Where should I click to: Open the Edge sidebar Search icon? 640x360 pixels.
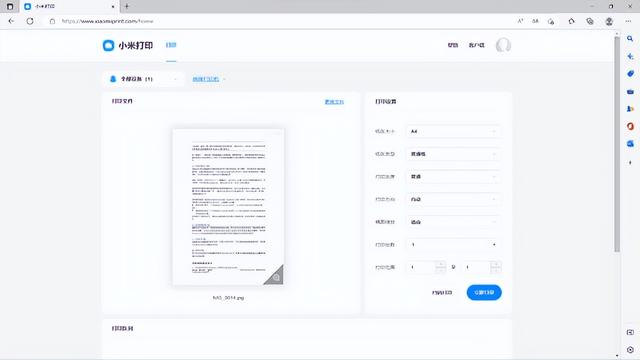(x=630, y=39)
